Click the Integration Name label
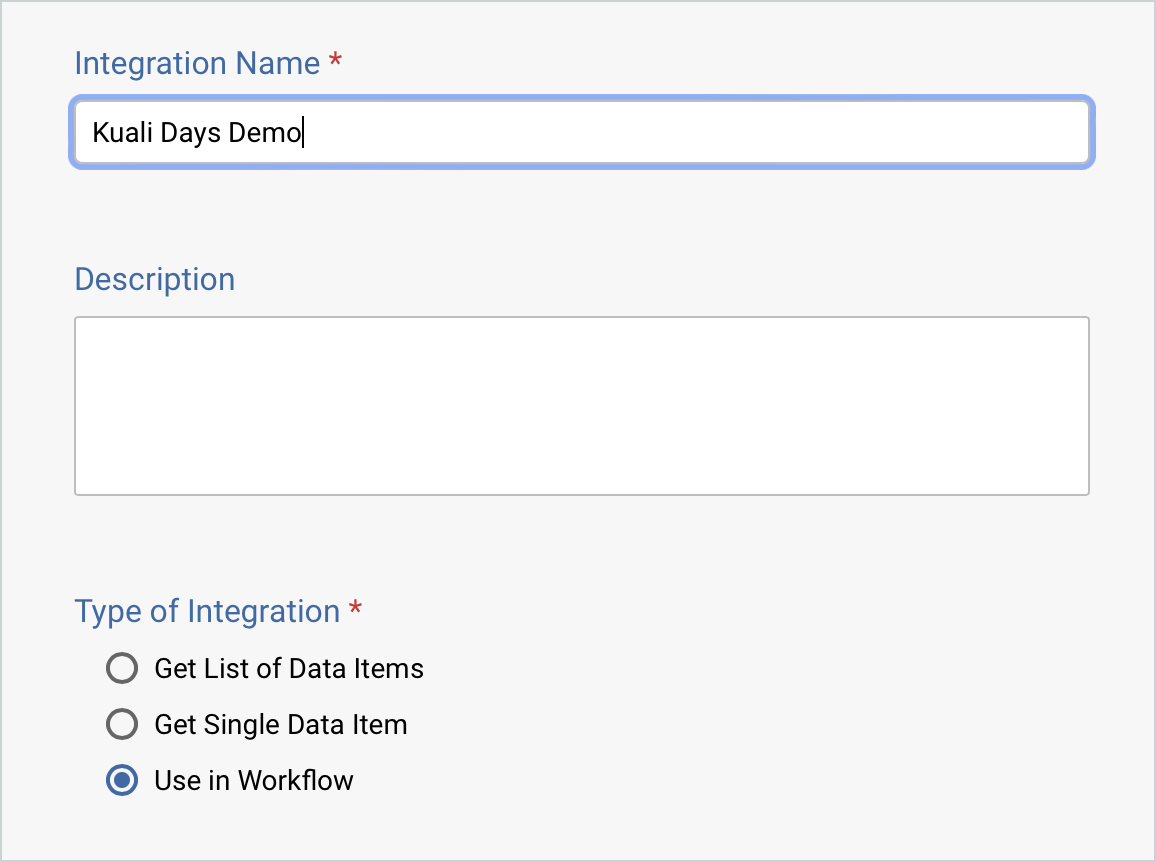The width and height of the screenshot is (1156, 862). [195, 62]
